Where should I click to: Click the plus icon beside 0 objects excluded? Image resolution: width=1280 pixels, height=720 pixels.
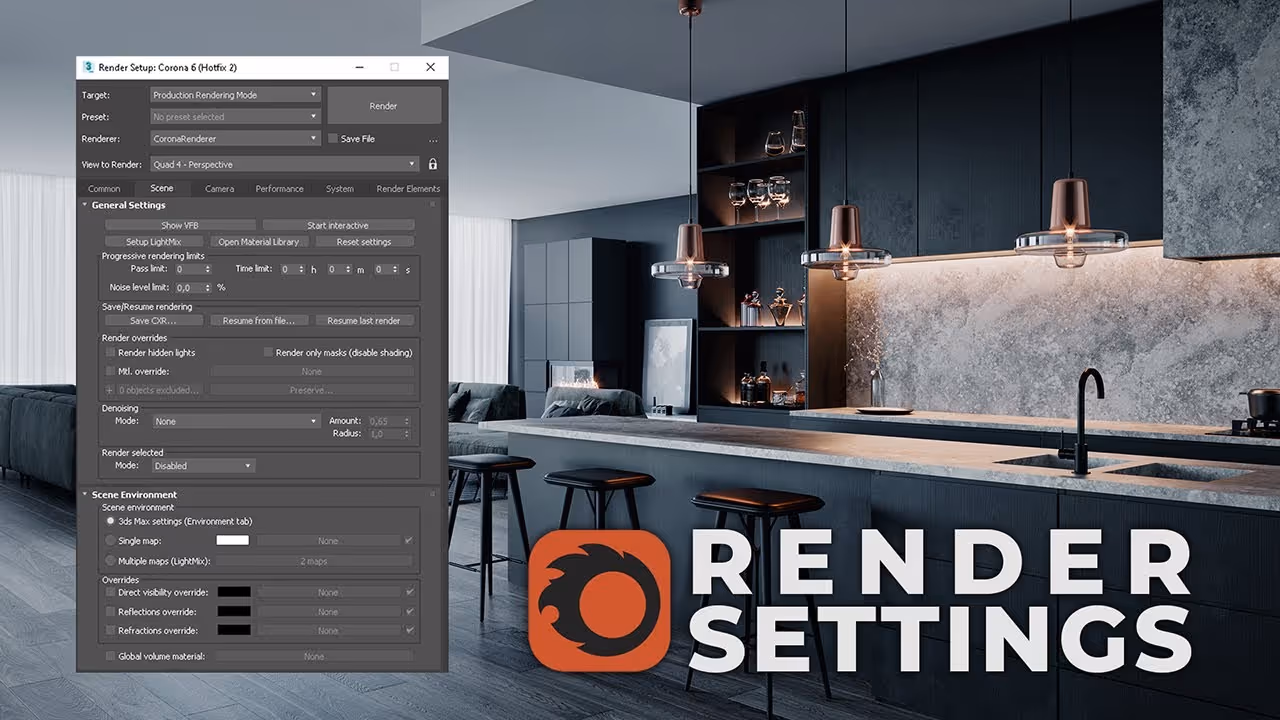coord(110,390)
